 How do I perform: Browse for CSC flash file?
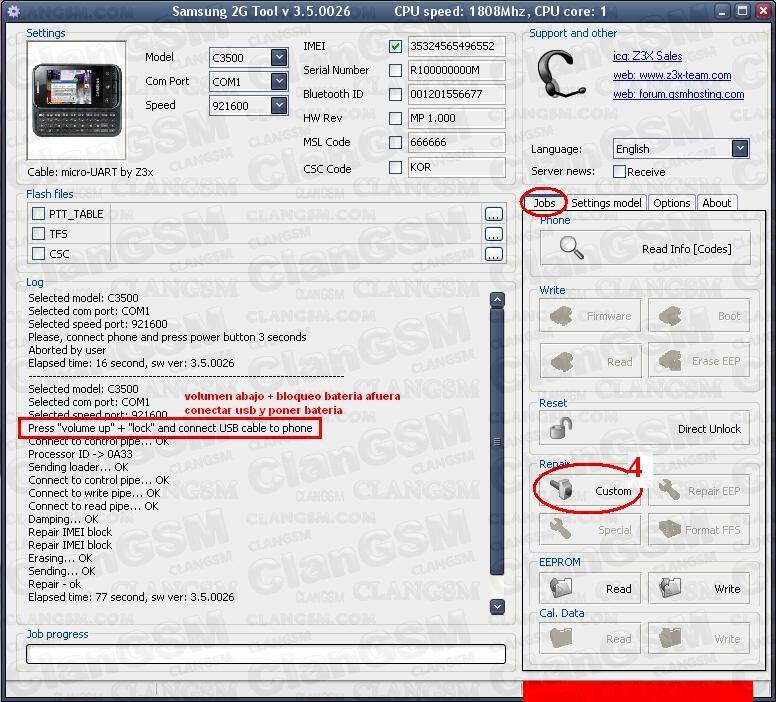click(x=493, y=254)
